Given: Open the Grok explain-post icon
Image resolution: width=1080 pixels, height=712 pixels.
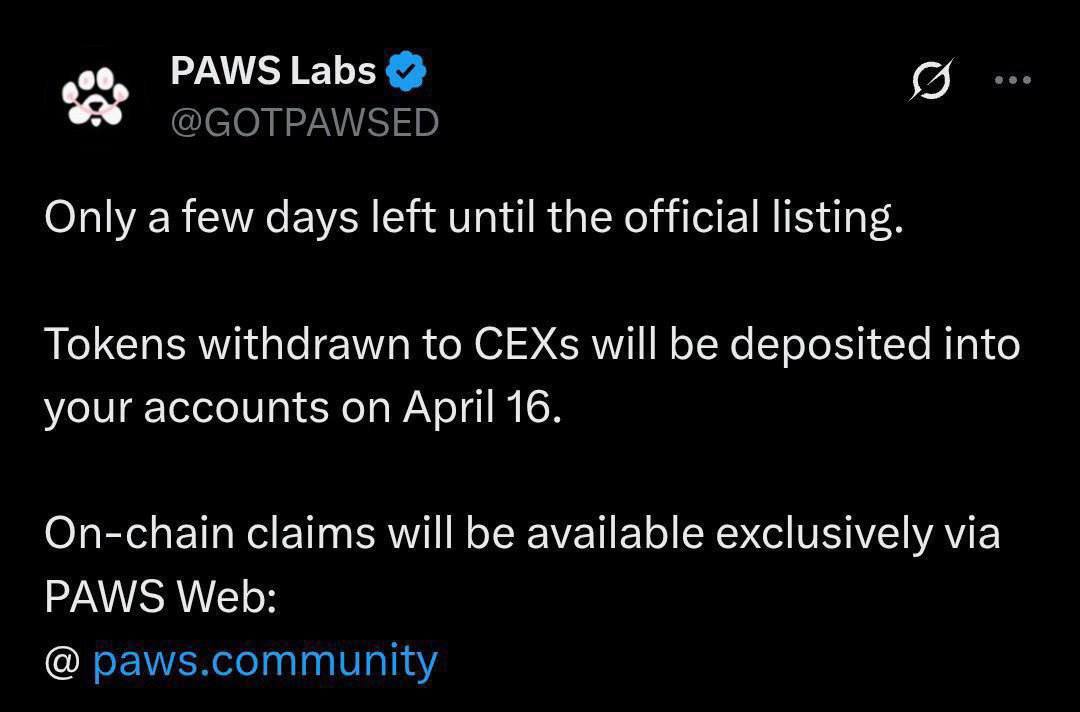Looking at the screenshot, I should pos(932,80).
